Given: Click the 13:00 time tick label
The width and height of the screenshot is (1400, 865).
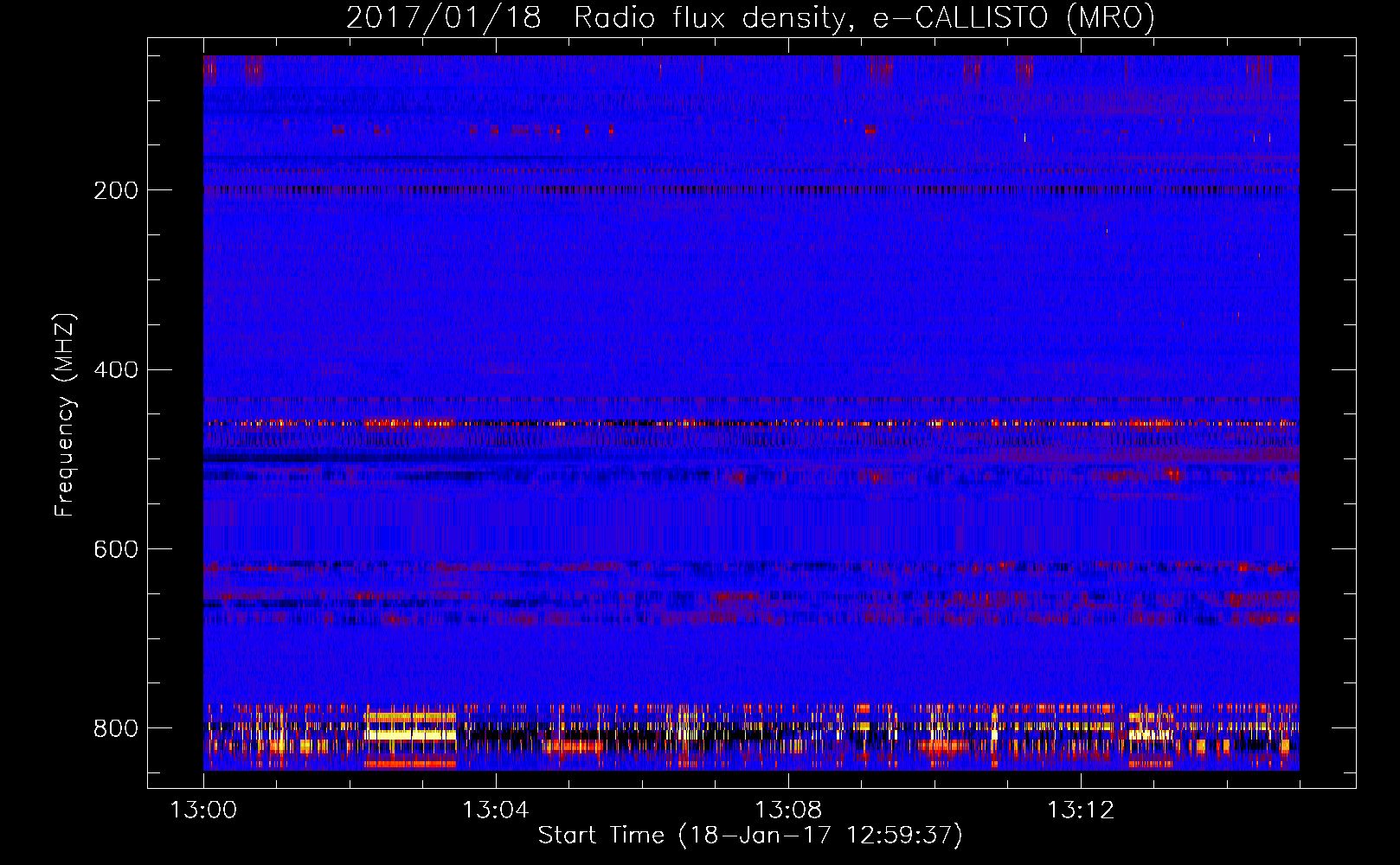Looking at the screenshot, I should click(204, 810).
